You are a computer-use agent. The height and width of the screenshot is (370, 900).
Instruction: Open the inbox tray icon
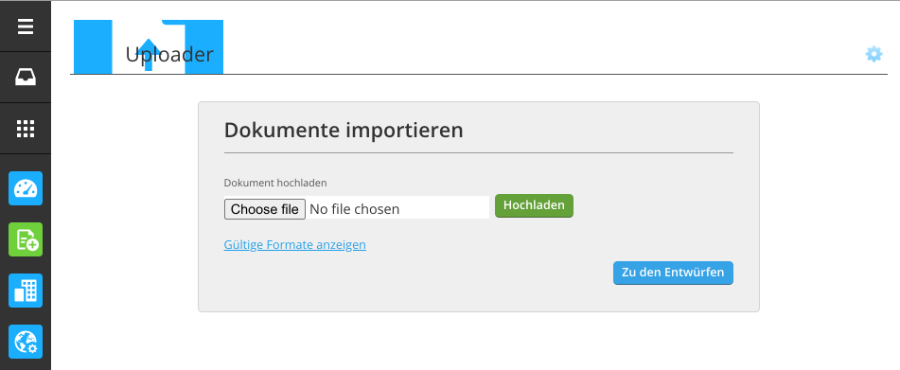tap(25, 77)
